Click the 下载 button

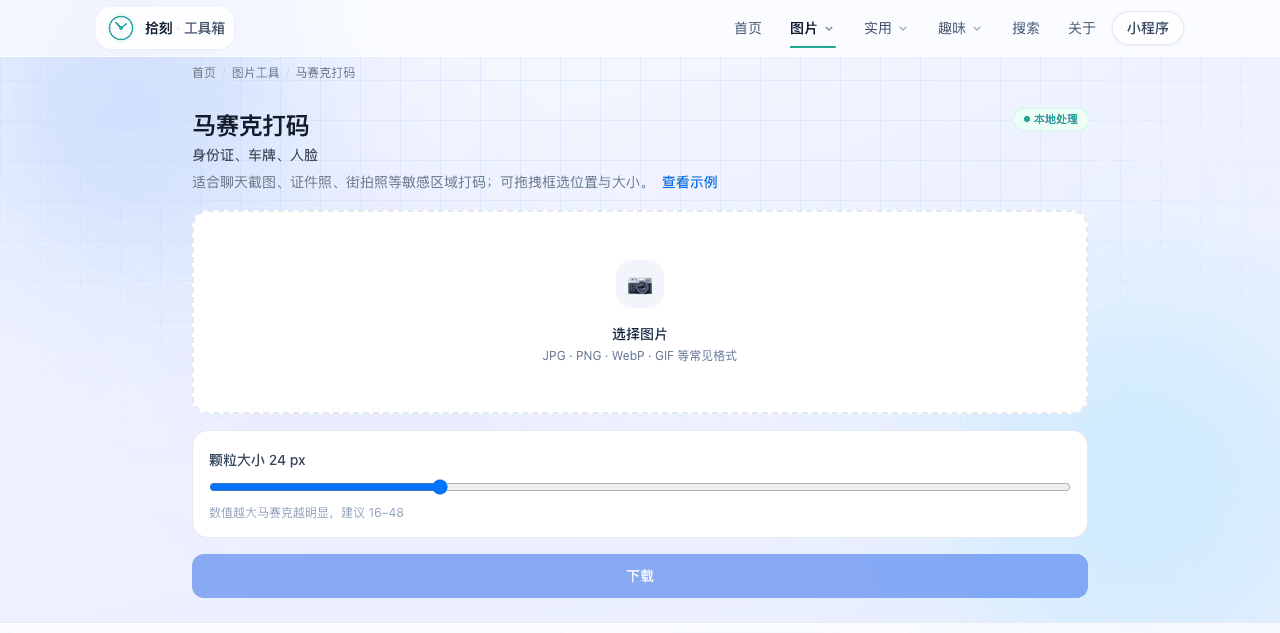point(640,576)
